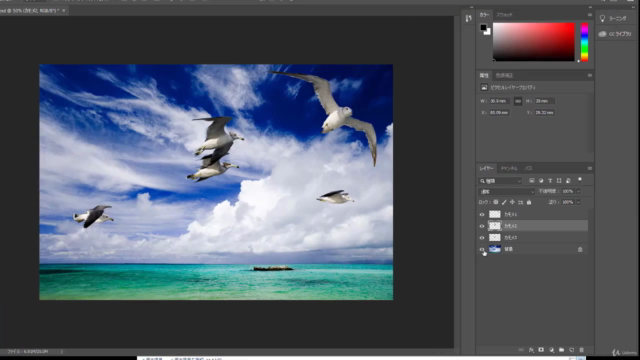Open the opacity slider dropdown arrow
The height and width of the screenshot is (360, 640).
[578, 191]
